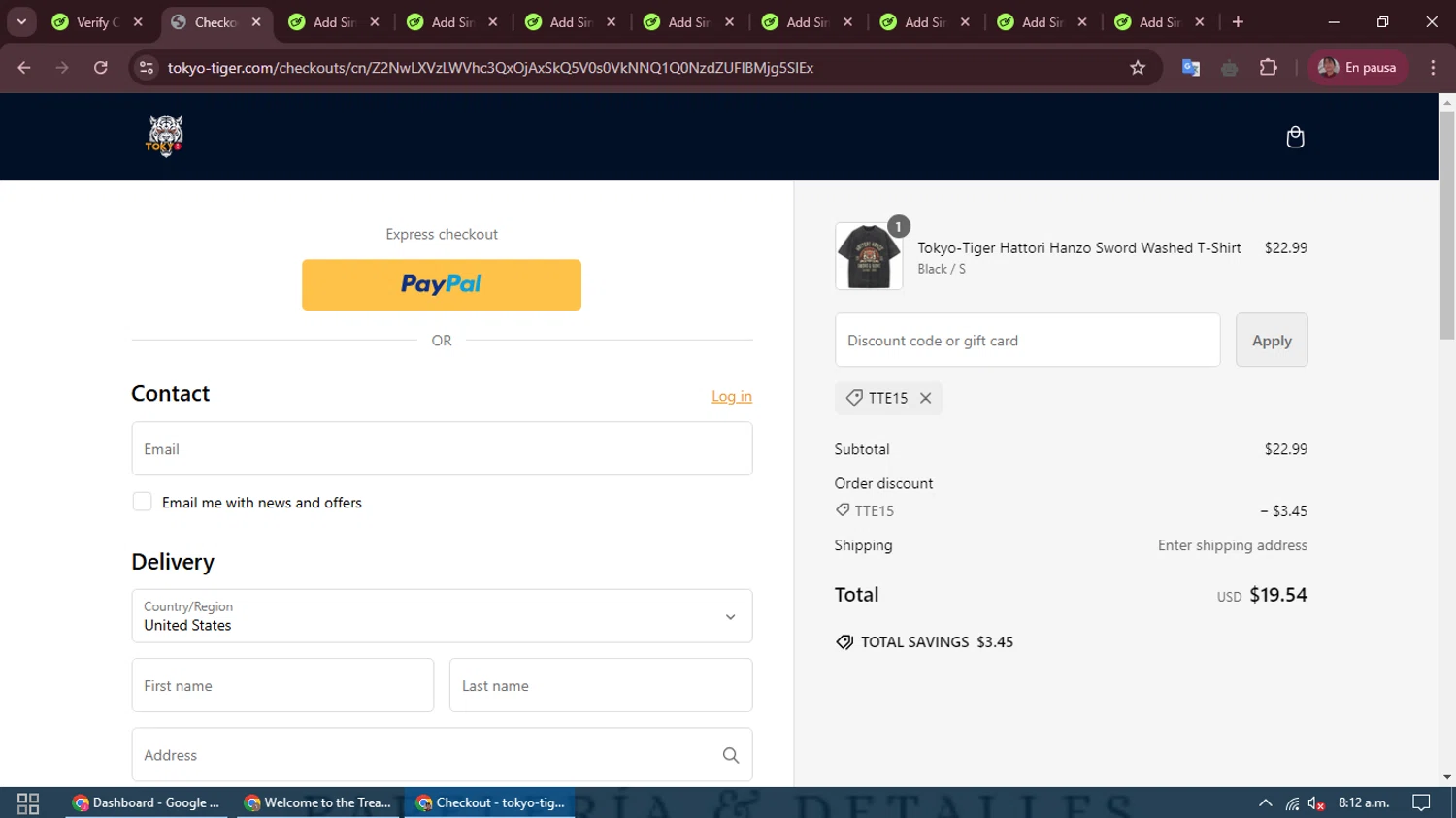
Task: Click the First name field
Action: tap(282, 685)
